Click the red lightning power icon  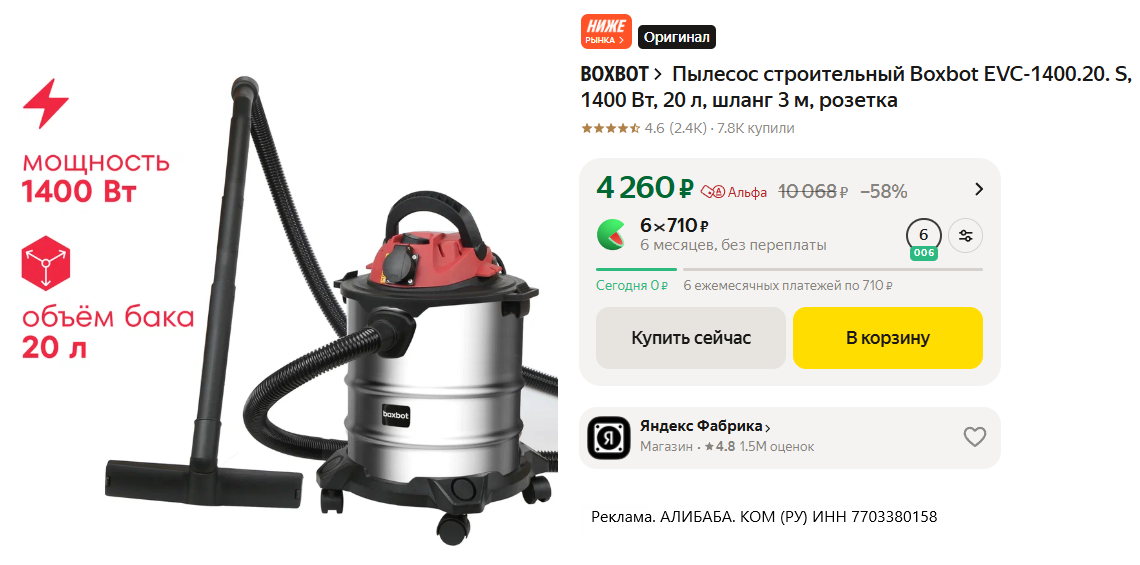pos(46,103)
